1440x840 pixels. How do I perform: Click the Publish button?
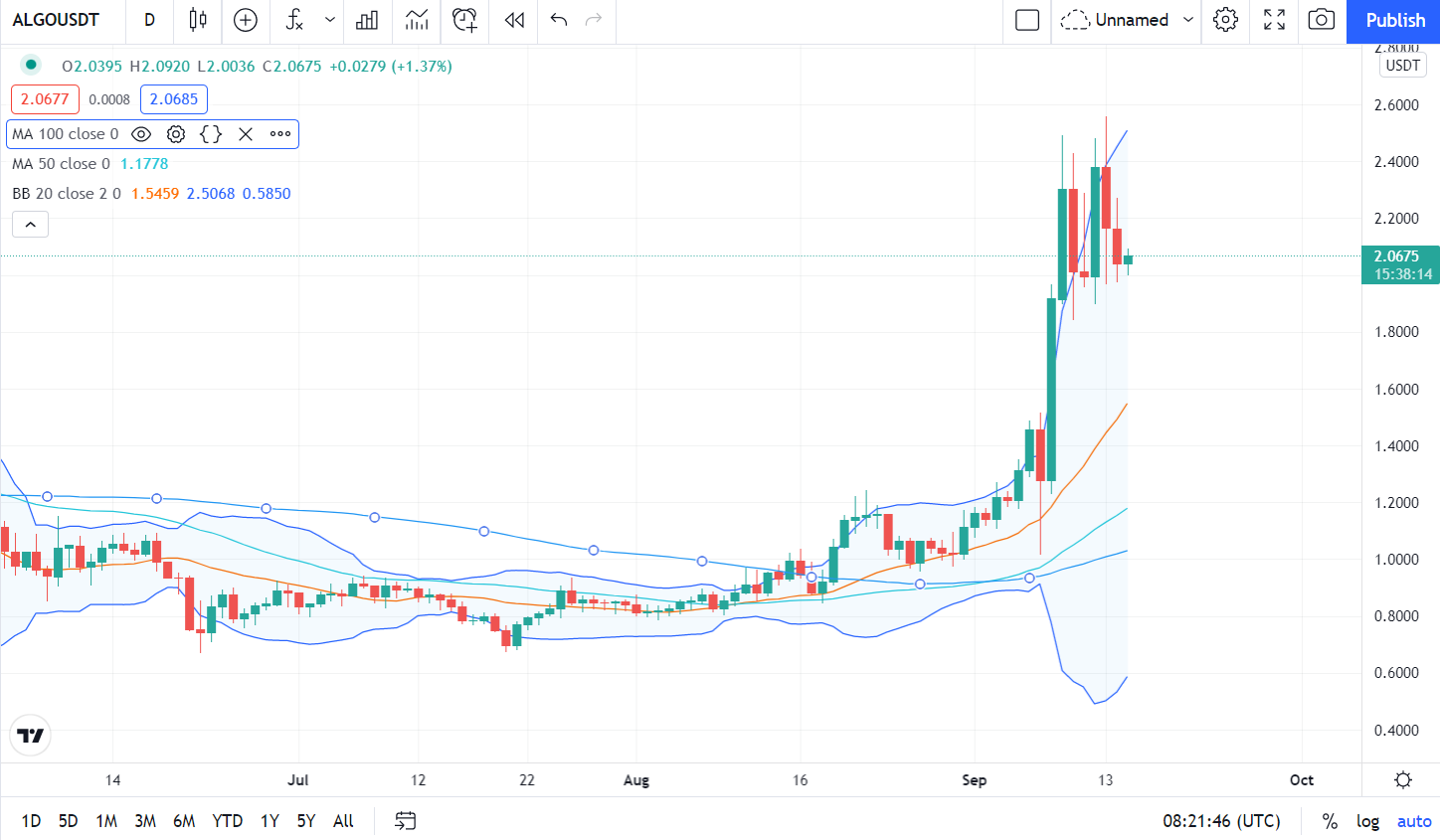pos(1394,20)
